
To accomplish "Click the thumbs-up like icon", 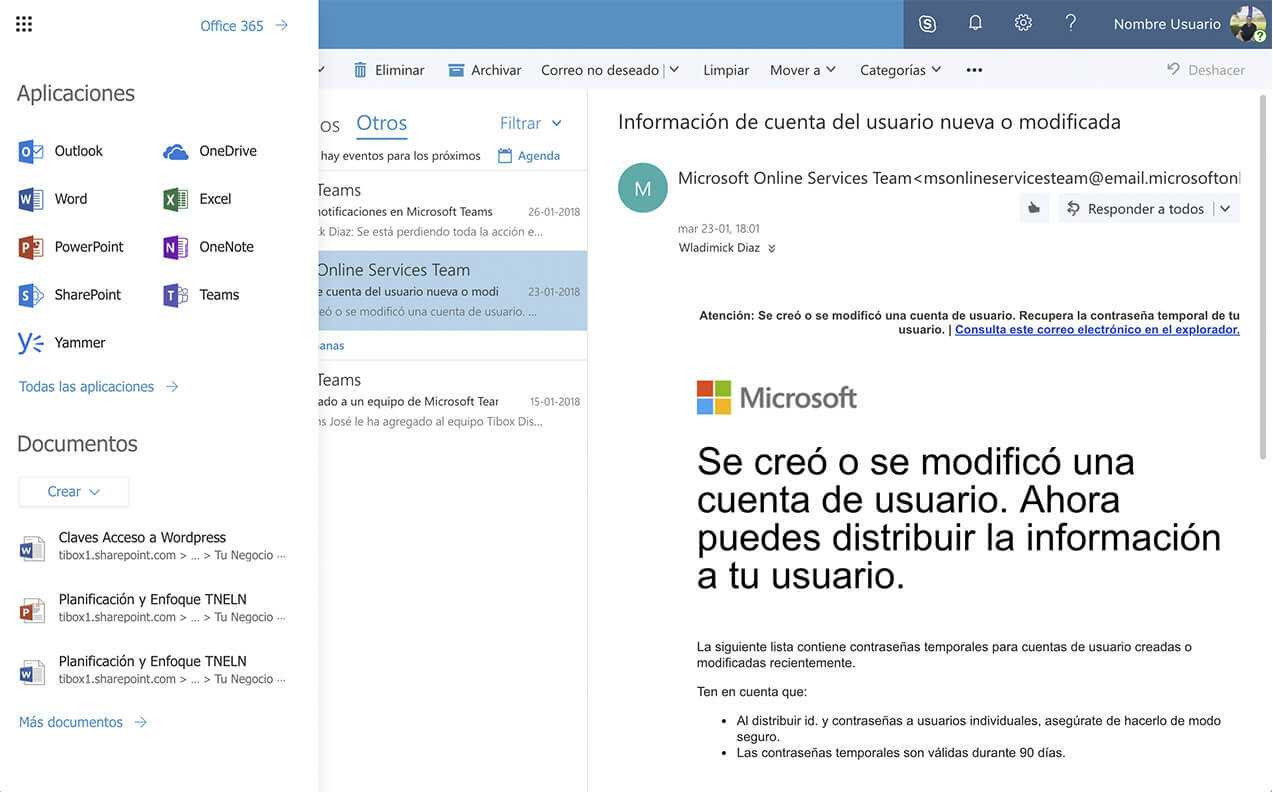I will coord(1035,209).
